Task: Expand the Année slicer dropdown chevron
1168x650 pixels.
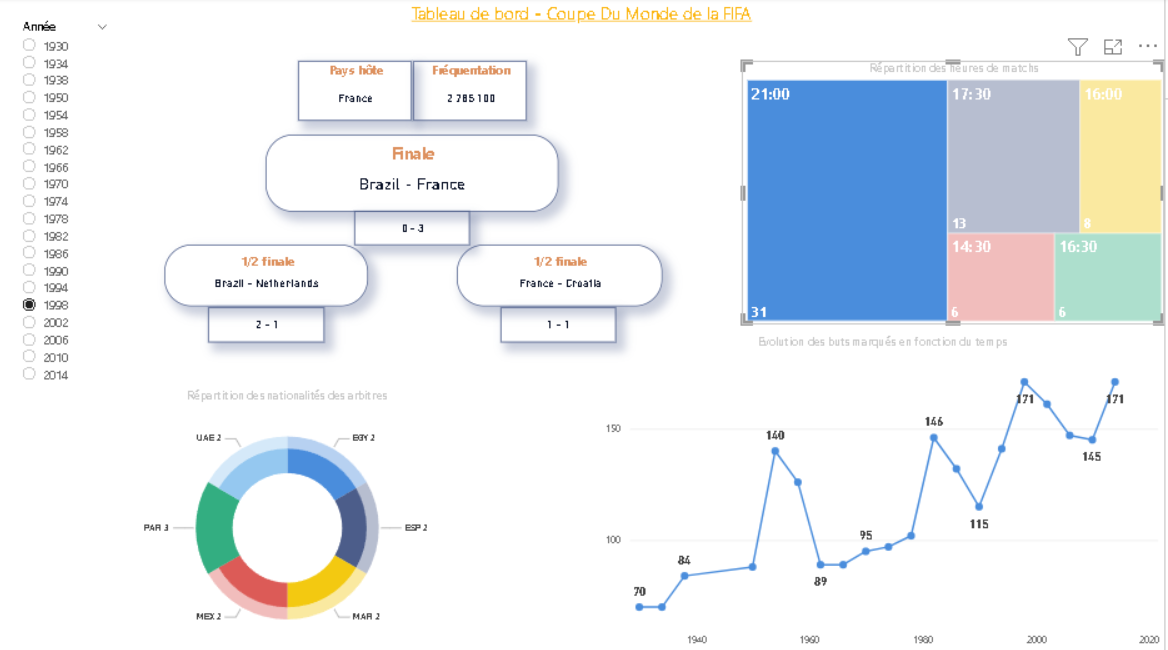Action: click(102, 27)
